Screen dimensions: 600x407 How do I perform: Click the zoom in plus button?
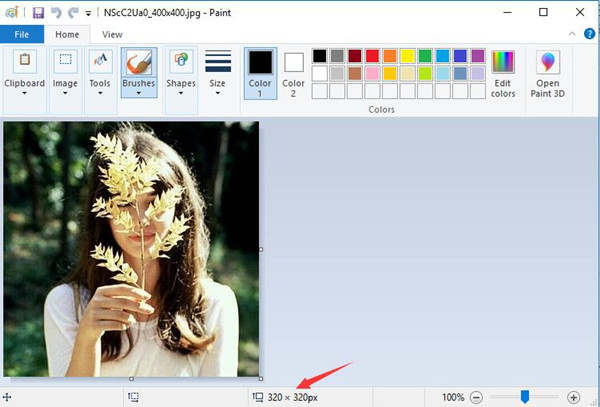tap(573, 397)
